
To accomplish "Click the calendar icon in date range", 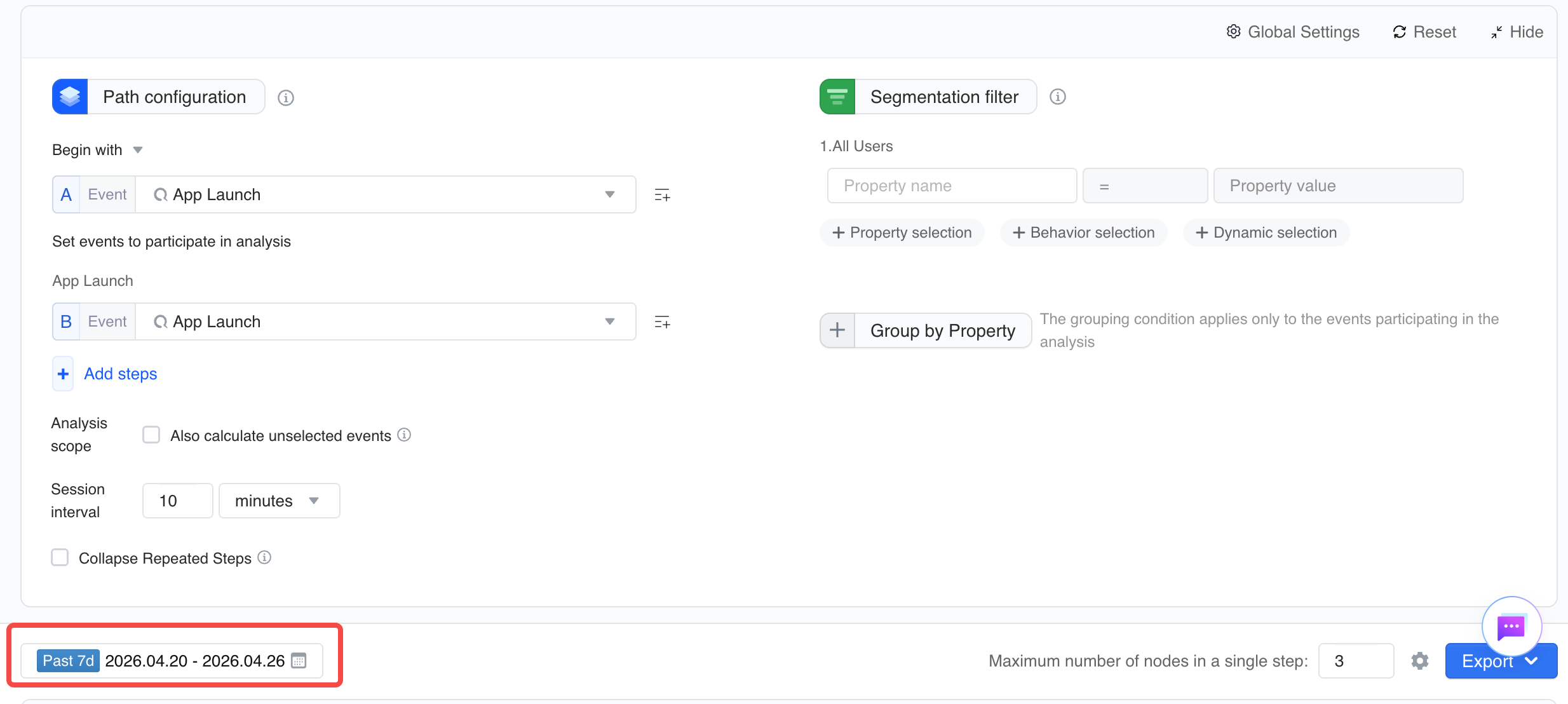I will point(299,661).
